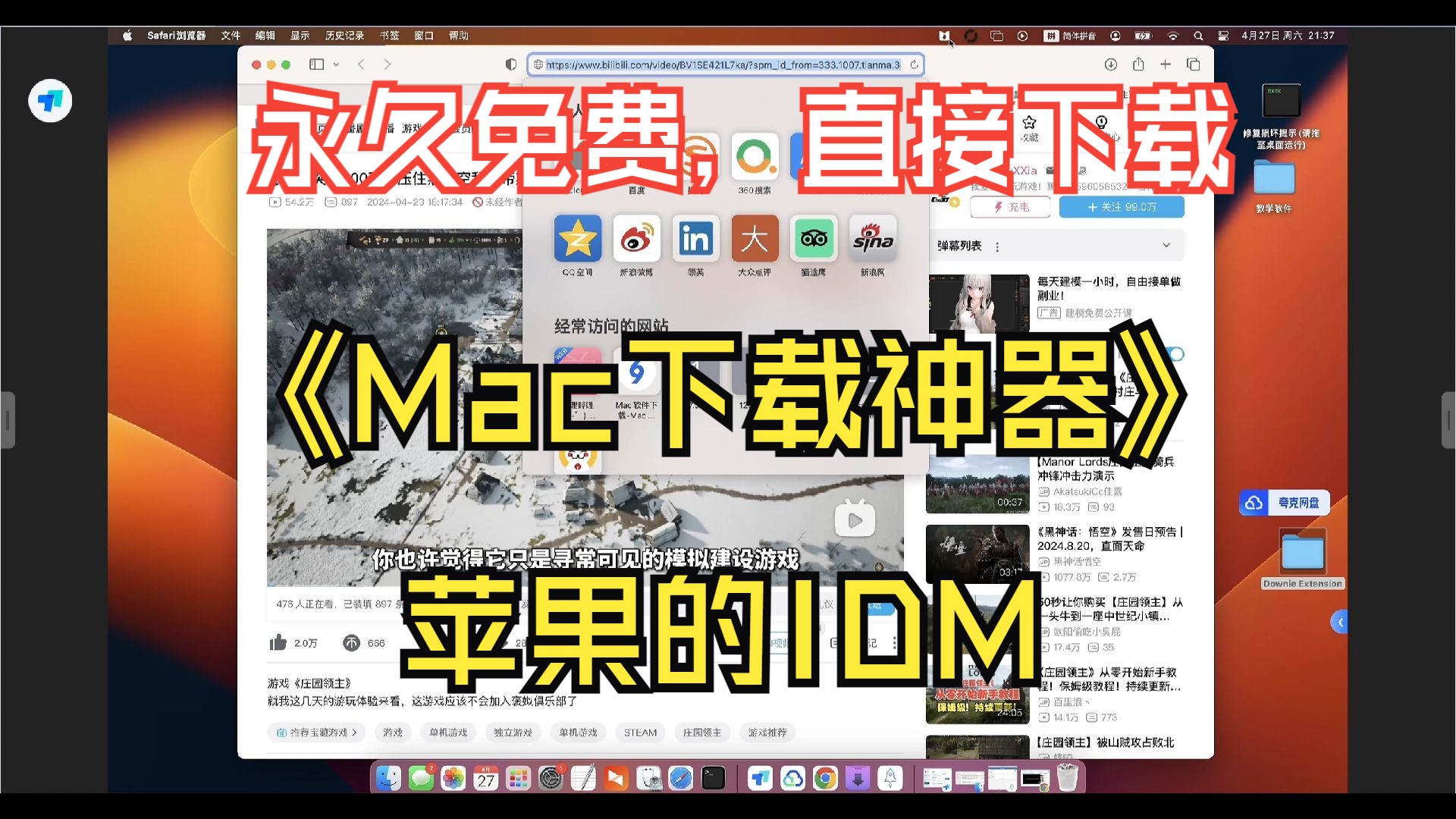The height and width of the screenshot is (819, 1456).
Task: Click the Safari back arrow
Action: 361,64
